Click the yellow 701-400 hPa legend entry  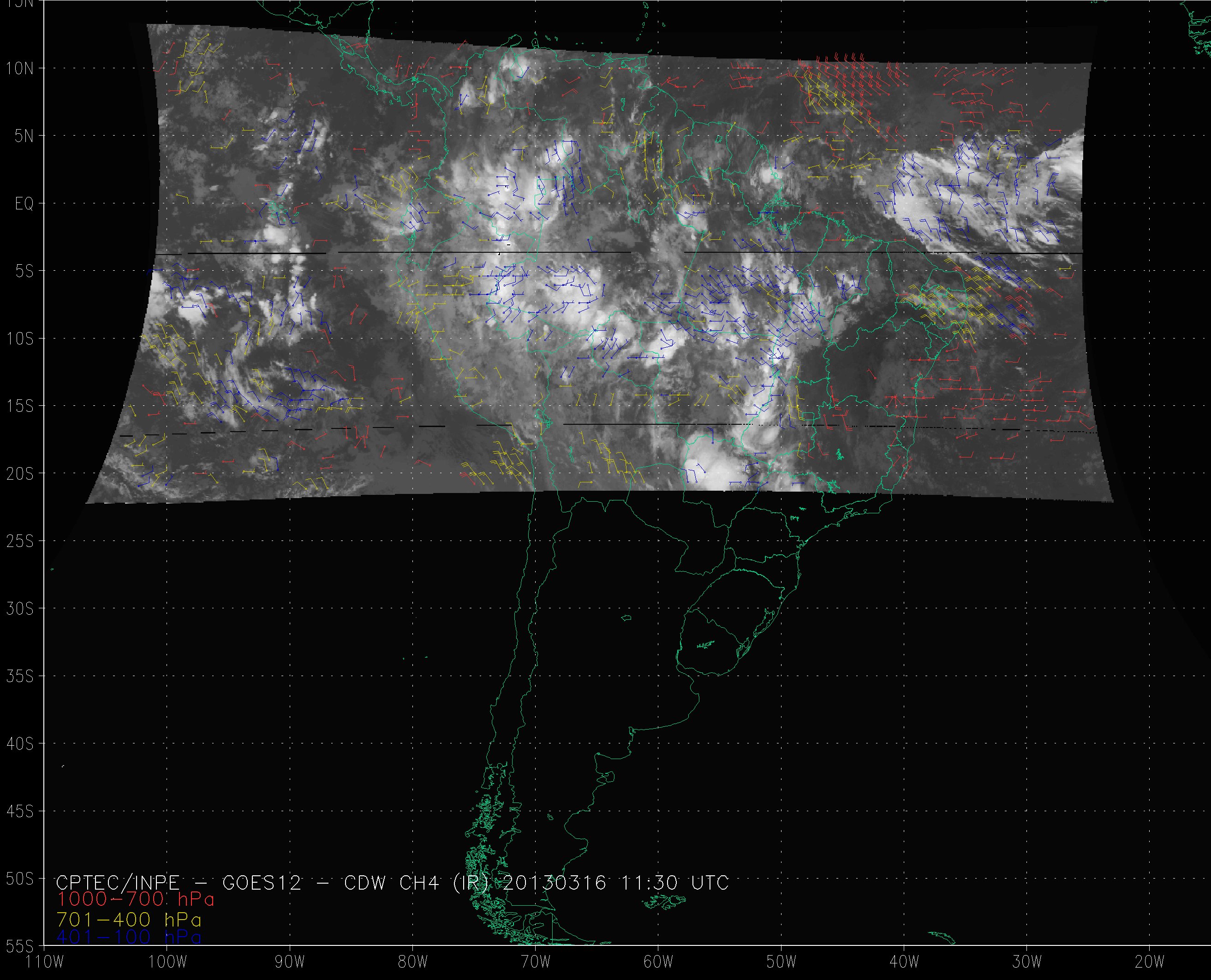(129, 920)
